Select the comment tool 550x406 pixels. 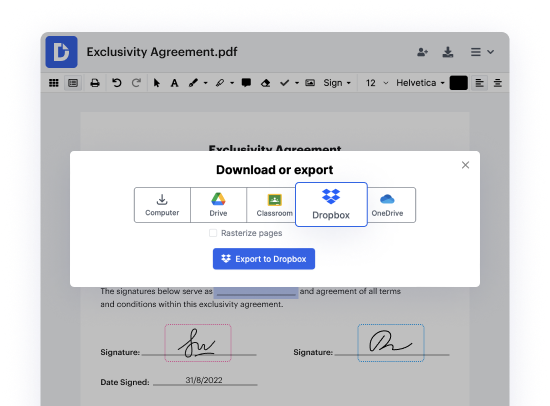click(246, 83)
